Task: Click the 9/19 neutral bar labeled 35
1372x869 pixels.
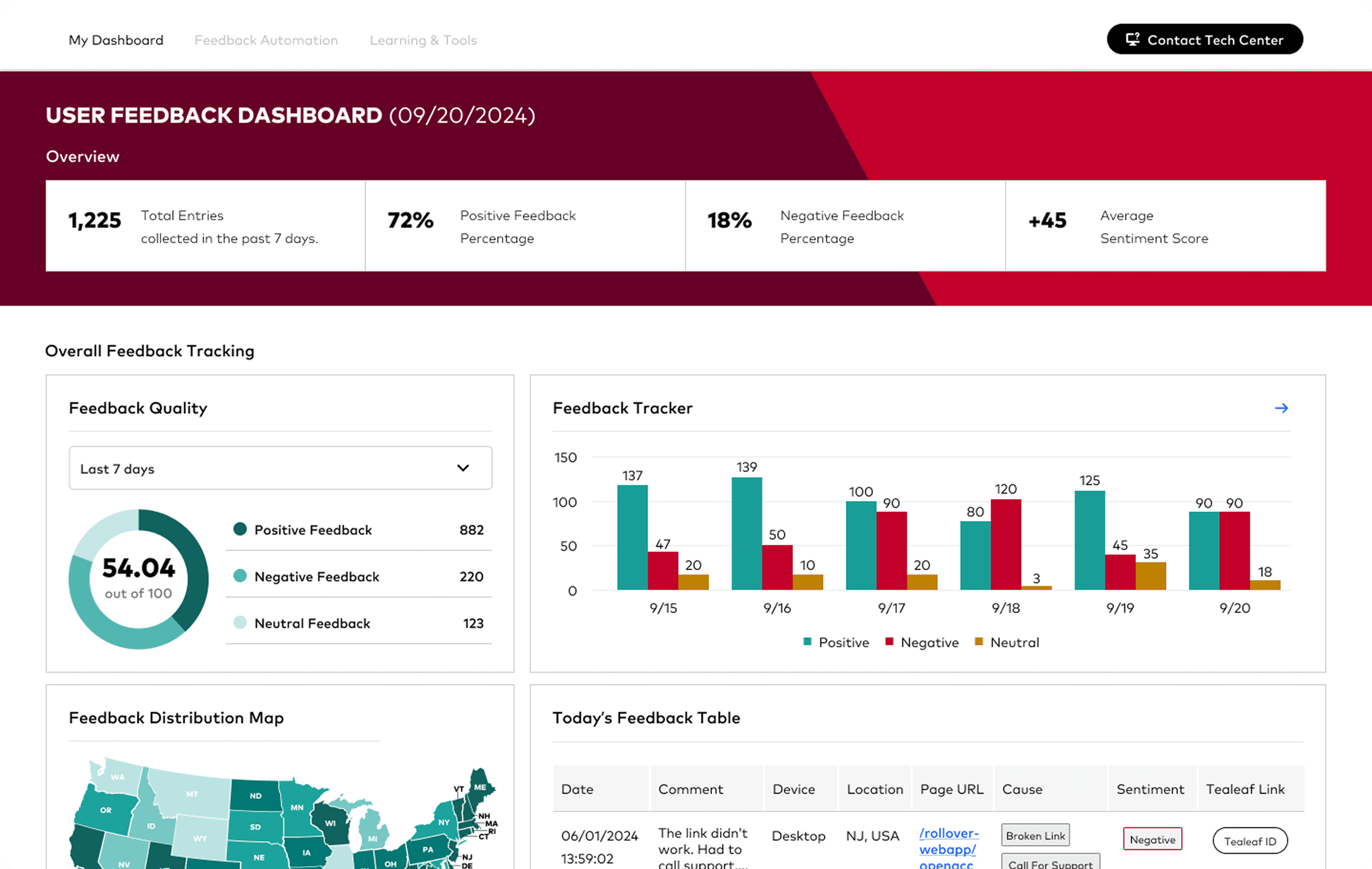Action: click(1150, 576)
